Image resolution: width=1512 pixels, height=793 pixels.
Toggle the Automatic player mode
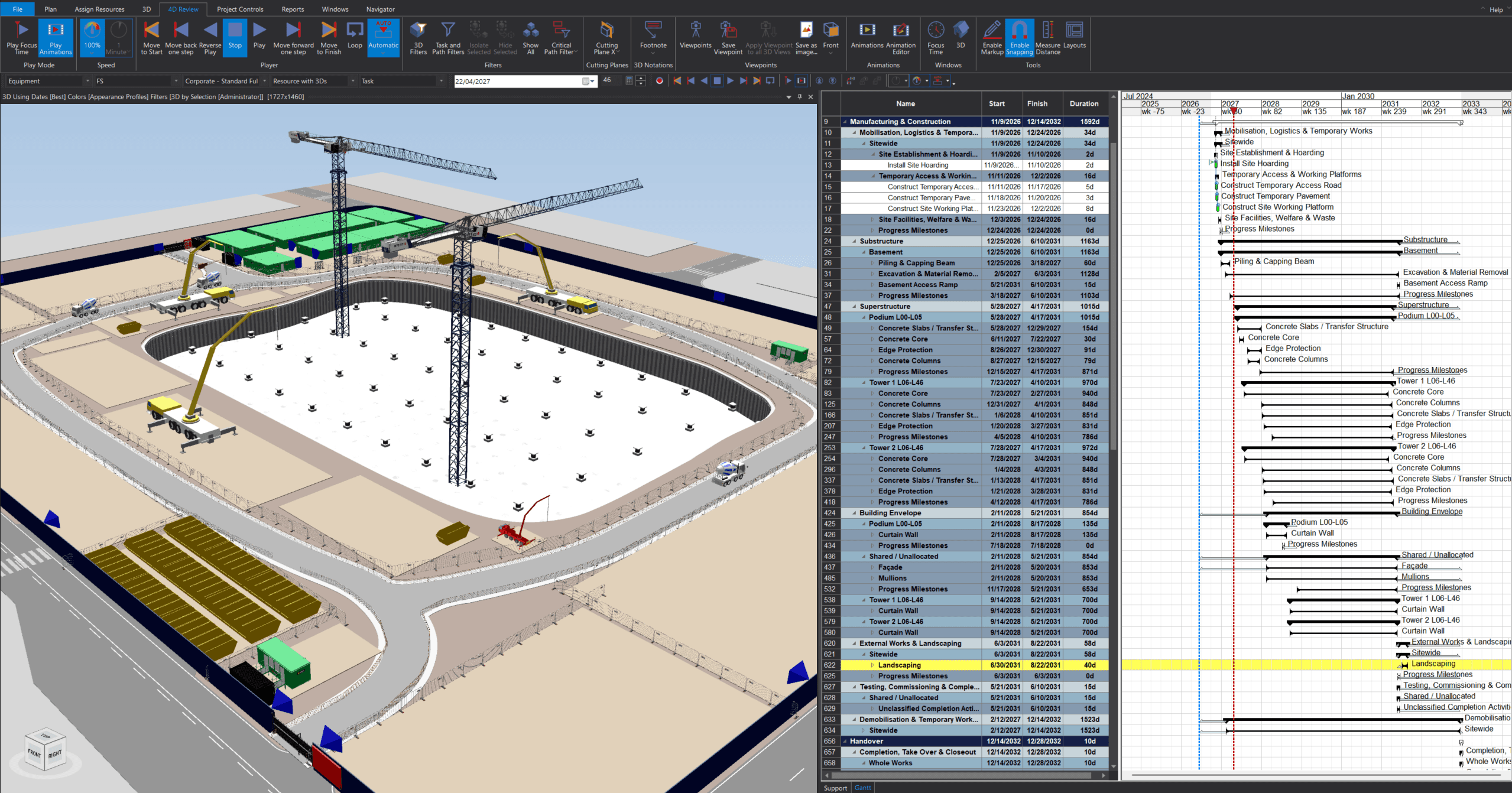[383, 38]
